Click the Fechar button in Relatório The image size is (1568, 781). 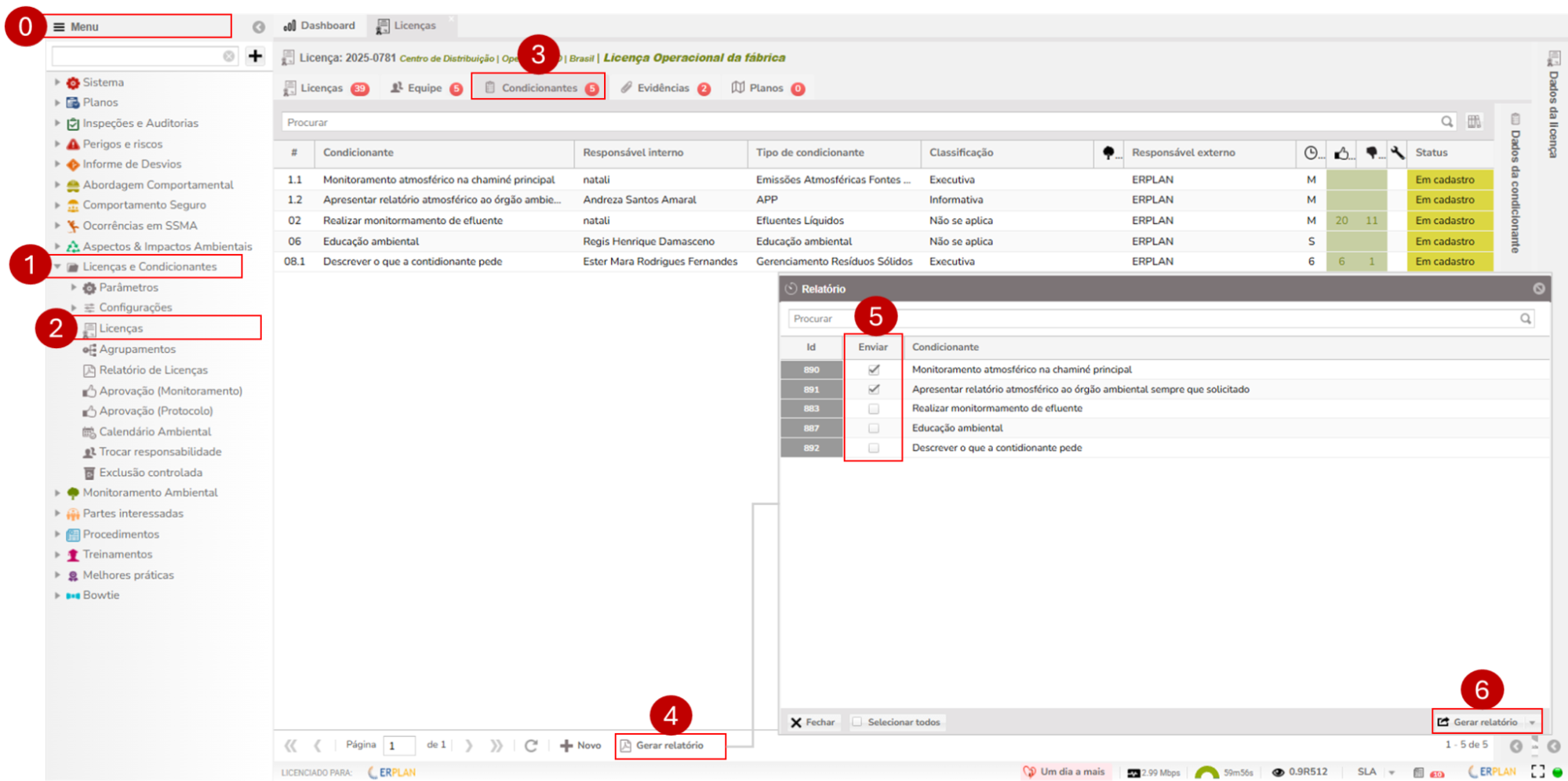(x=813, y=722)
